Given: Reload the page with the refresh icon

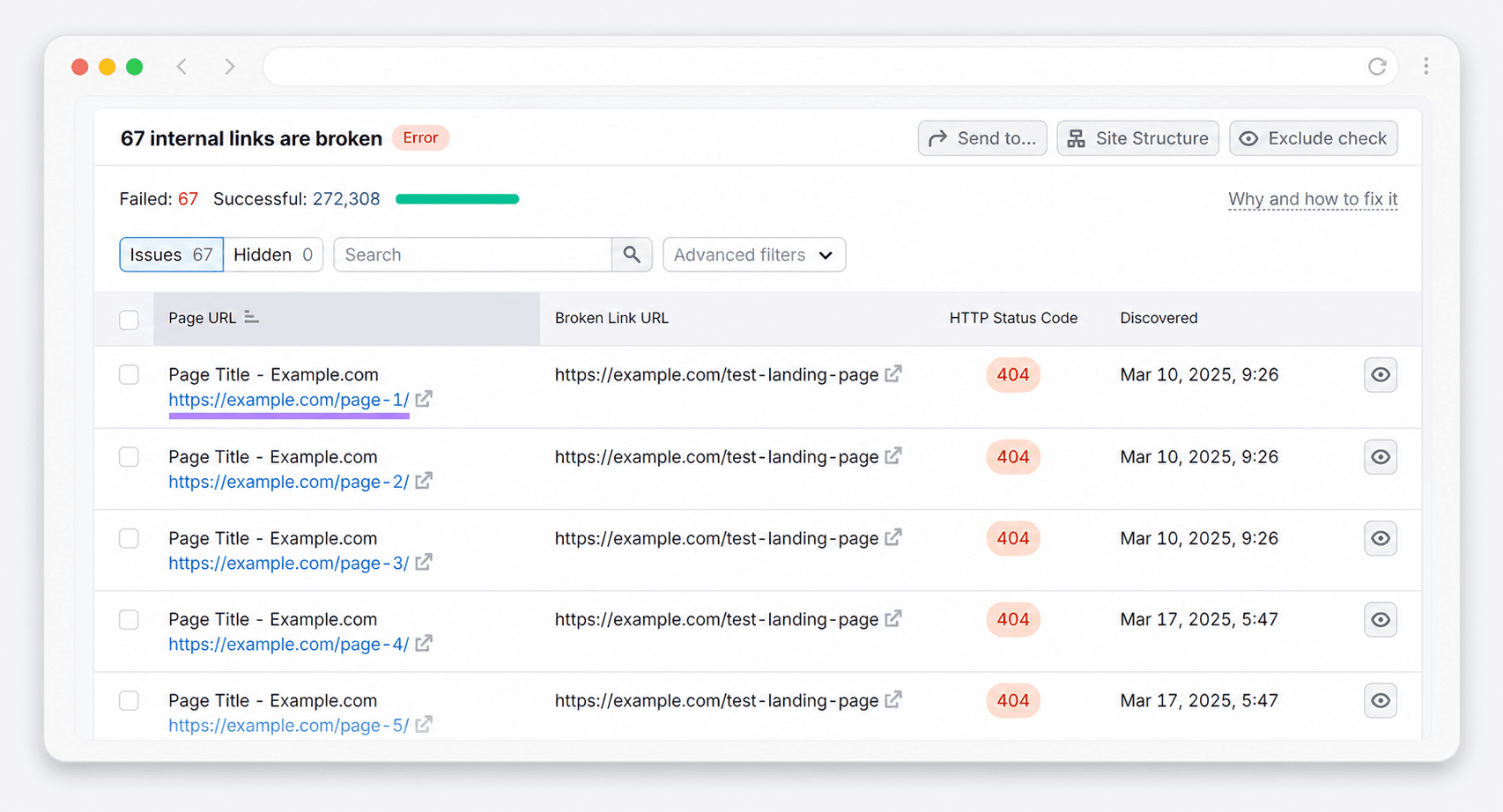Looking at the screenshot, I should [x=1377, y=66].
